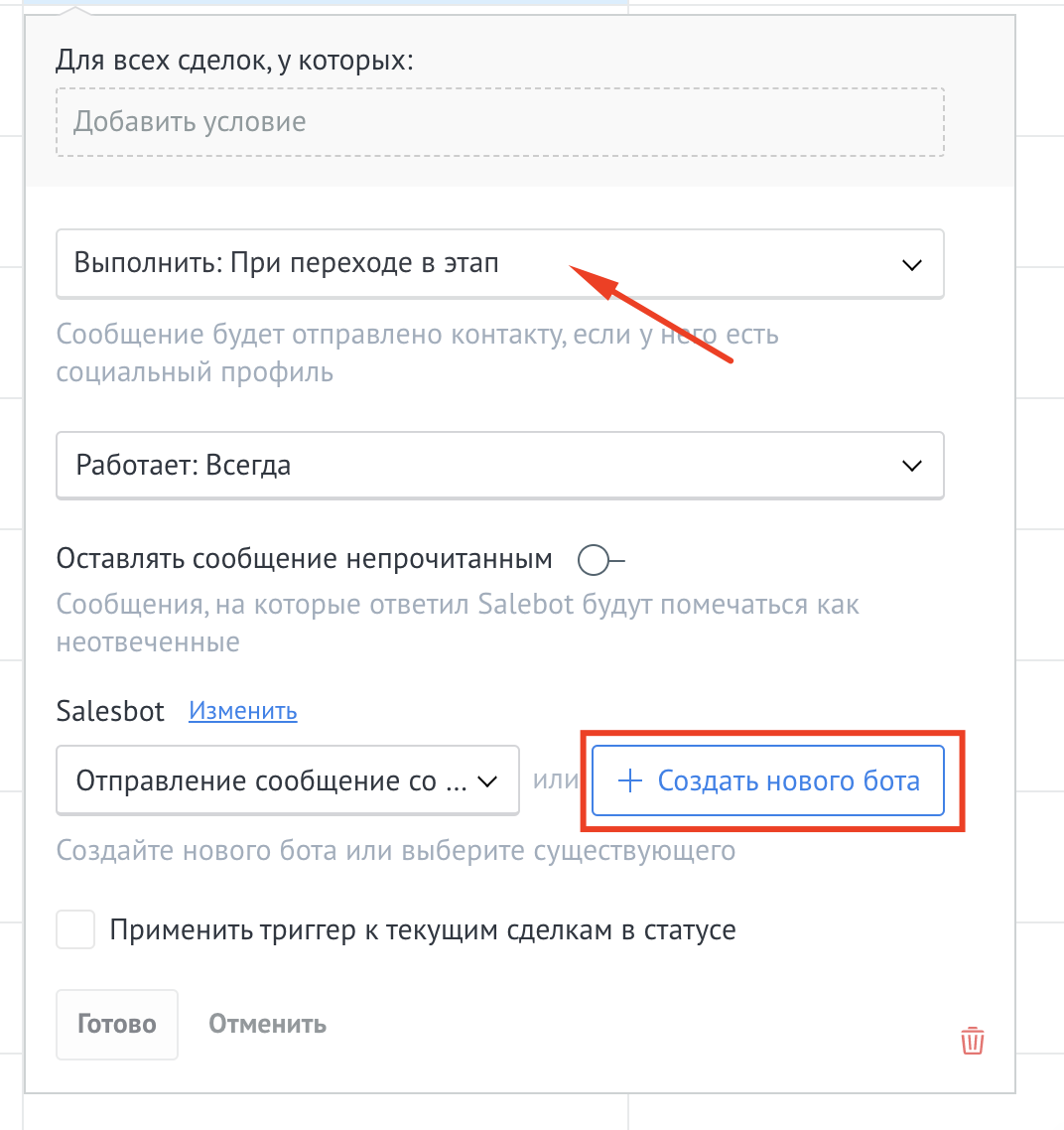
Task: Click the chevron arrow in the Выполнить field
Action: point(910,265)
